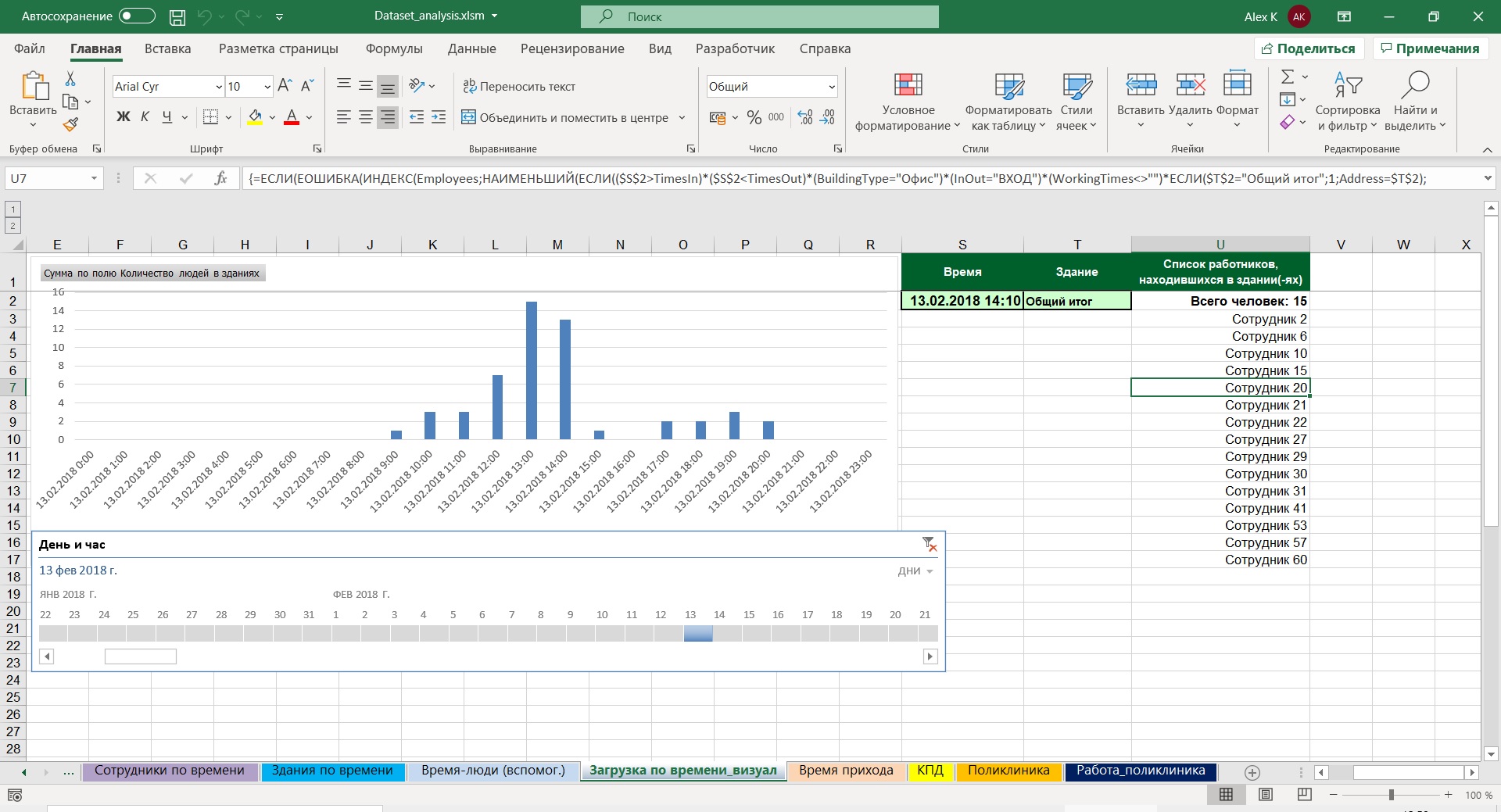Toggle bottom vertical alignment
The height and width of the screenshot is (812, 1501).
pos(387,86)
